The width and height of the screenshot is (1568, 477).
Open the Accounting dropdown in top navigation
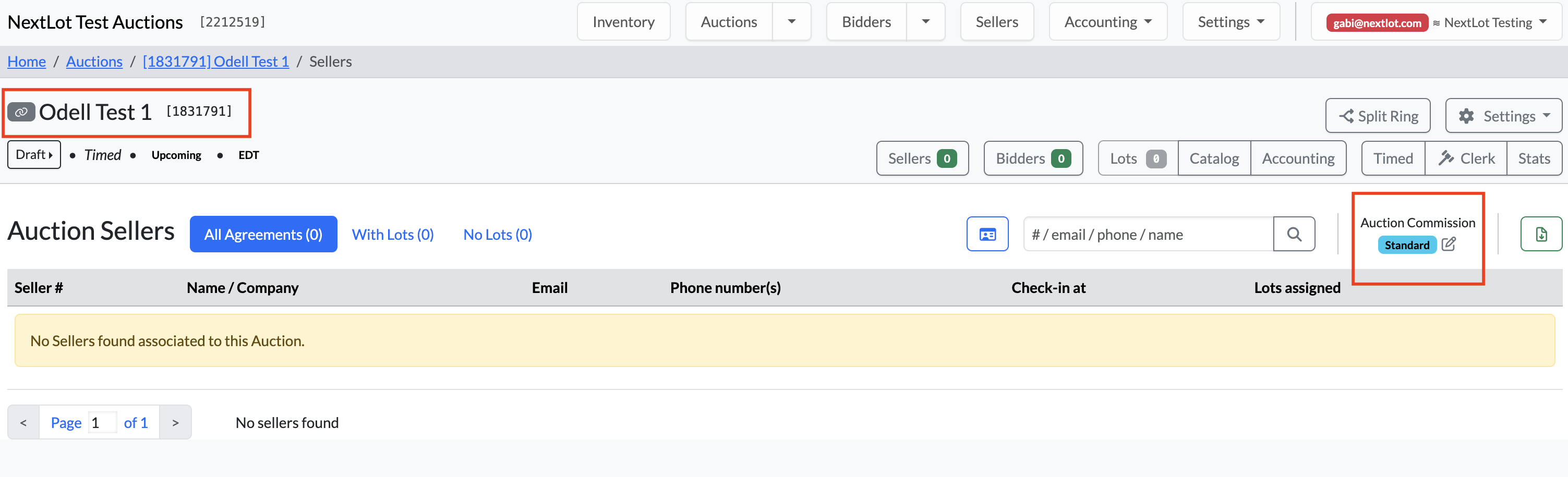[x=1108, y=22]
